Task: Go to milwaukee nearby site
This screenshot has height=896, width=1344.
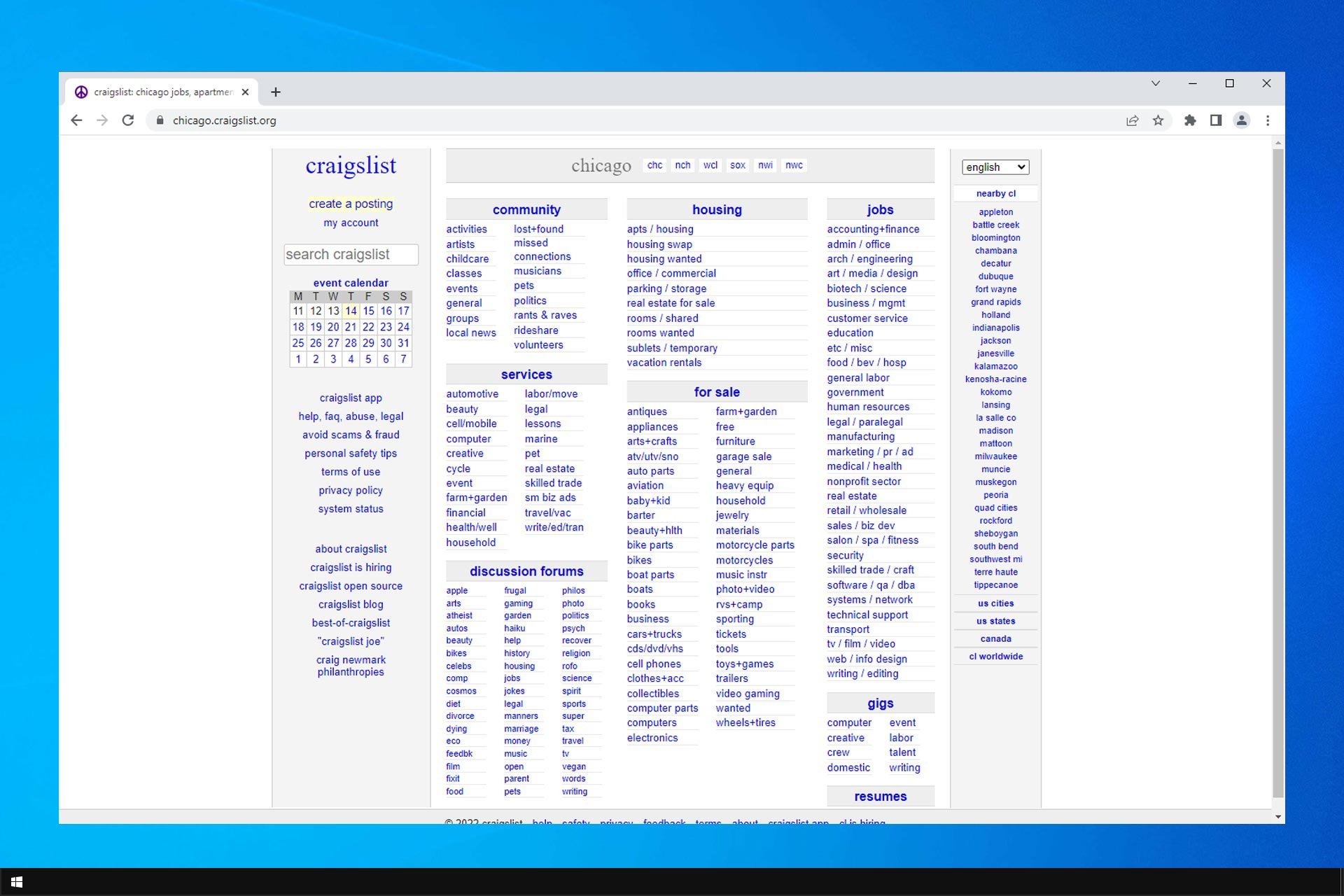Action: pos(995,456)
